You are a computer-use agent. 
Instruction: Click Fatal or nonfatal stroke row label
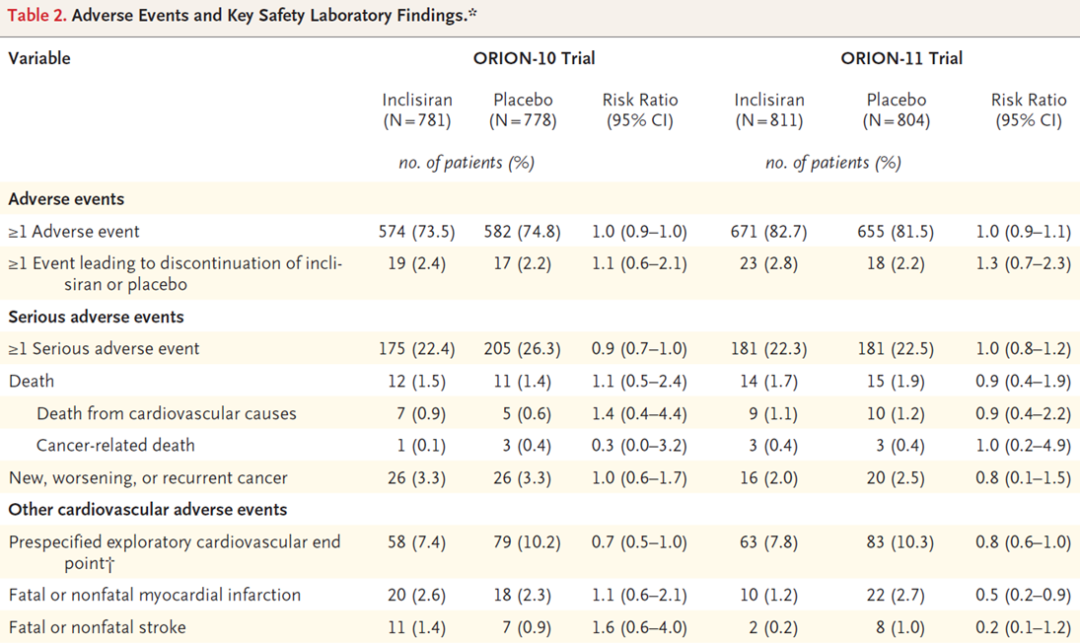point(97,627)
